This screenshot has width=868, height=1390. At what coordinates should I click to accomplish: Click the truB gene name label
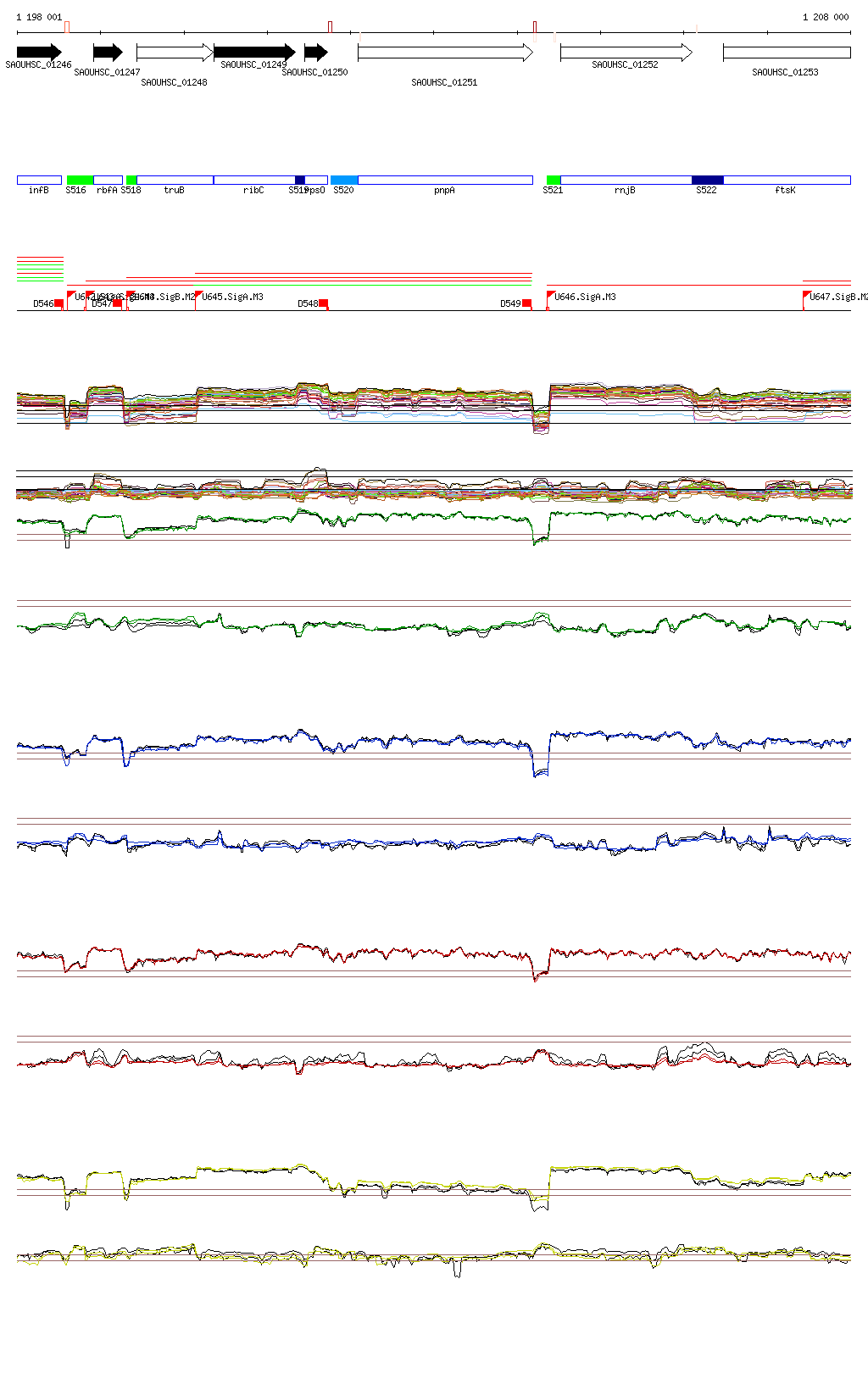174,190
